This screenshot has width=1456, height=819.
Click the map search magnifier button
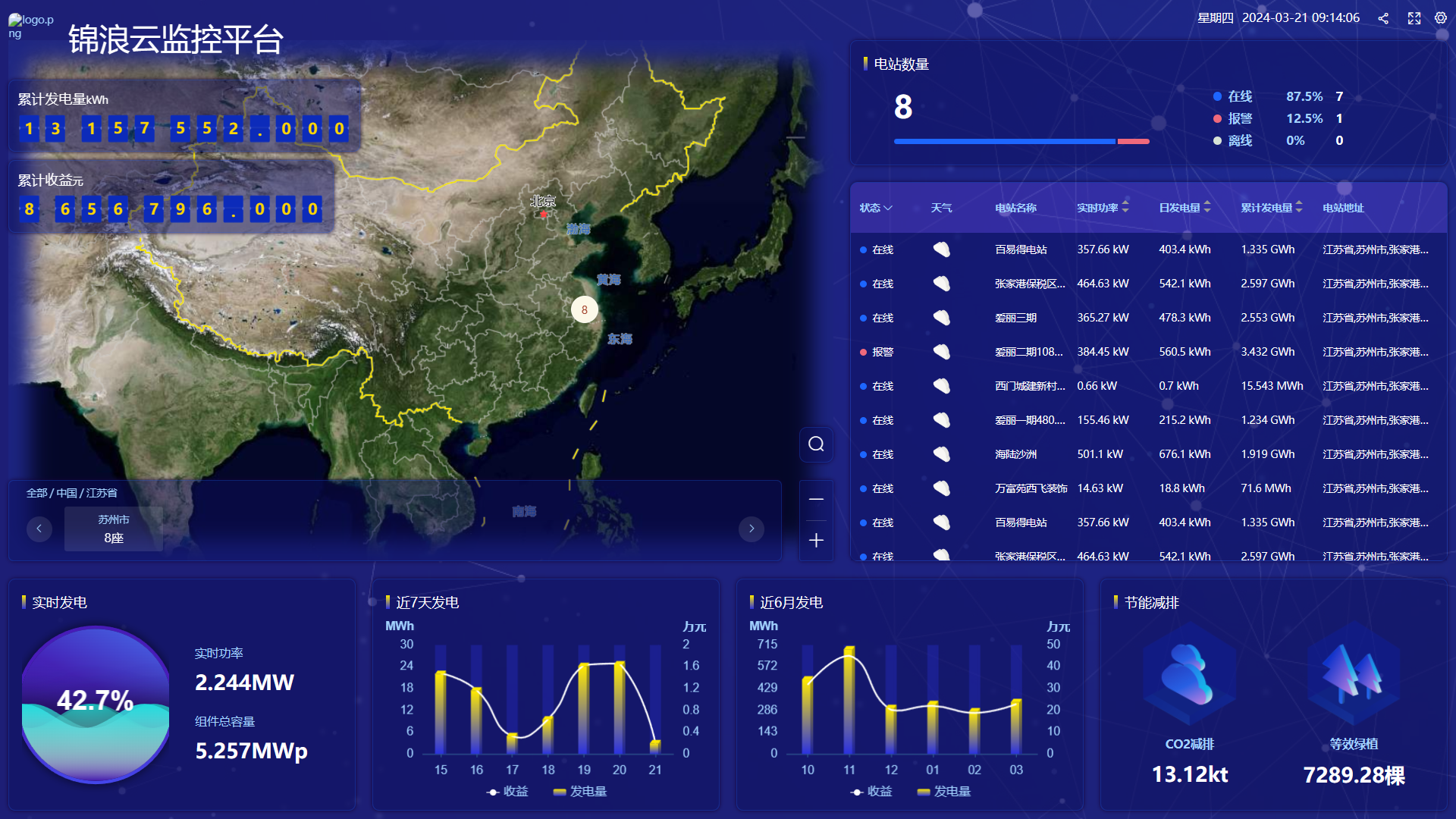[x=816, y=444]
